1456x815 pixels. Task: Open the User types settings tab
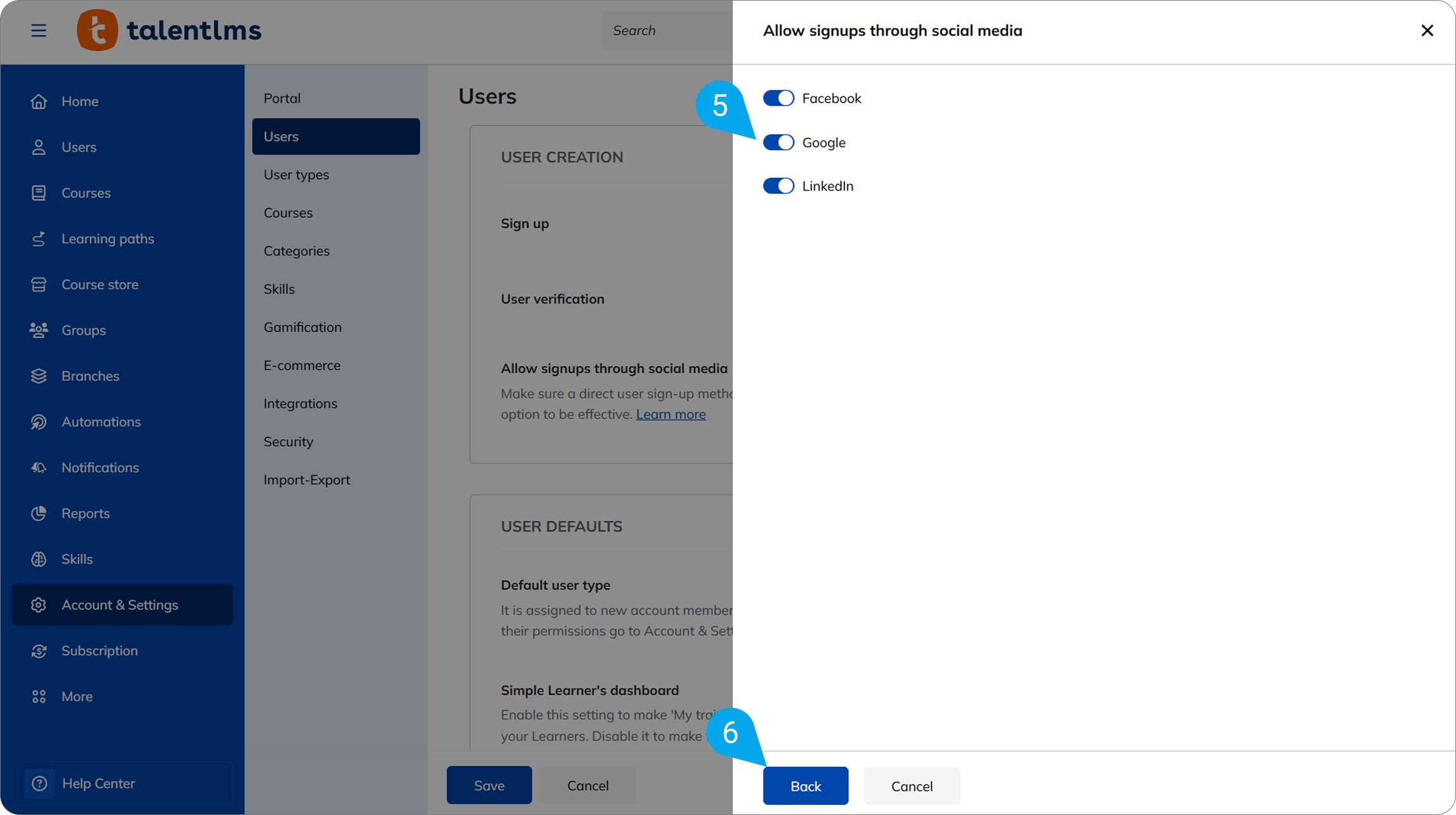pos(336,175)
